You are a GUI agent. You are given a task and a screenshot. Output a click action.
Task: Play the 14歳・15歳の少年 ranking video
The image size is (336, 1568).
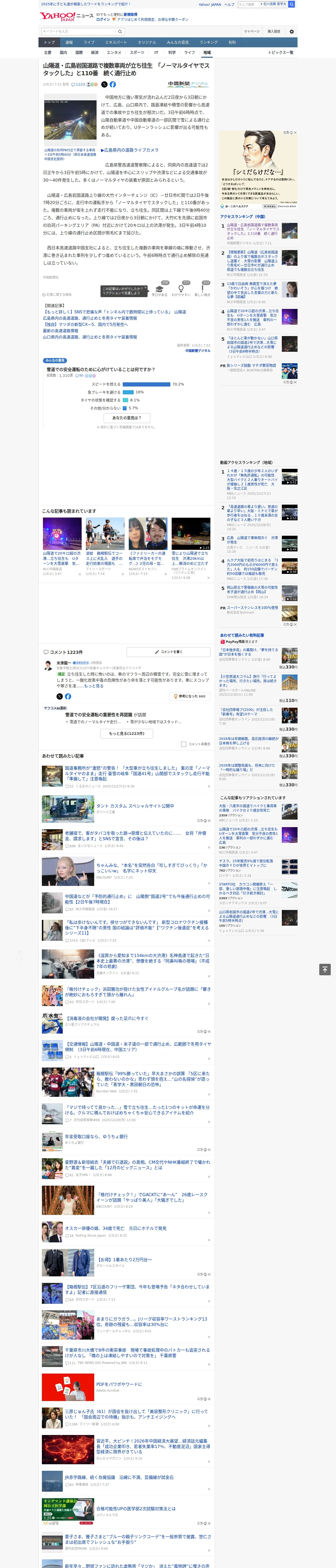pos(290,477)
